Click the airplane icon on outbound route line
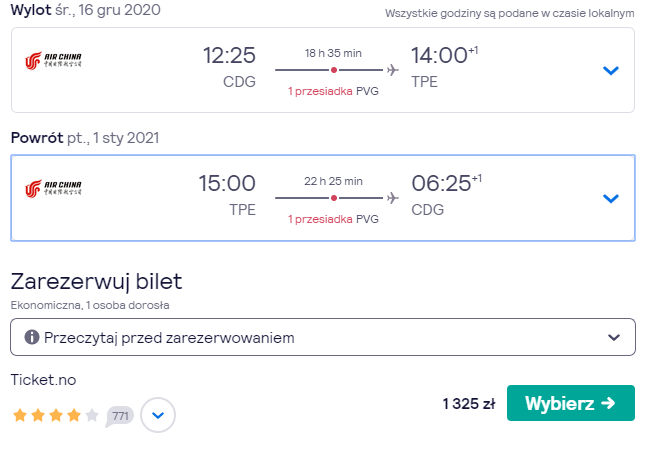 coord(393,70)
